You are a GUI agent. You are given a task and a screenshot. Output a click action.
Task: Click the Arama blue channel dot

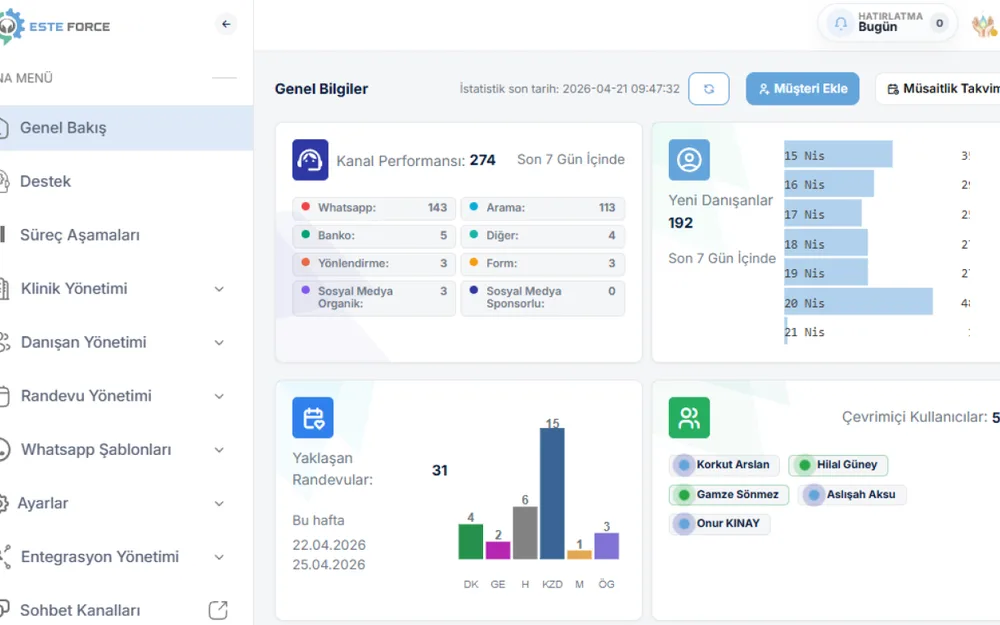click(x=474, y=207)
